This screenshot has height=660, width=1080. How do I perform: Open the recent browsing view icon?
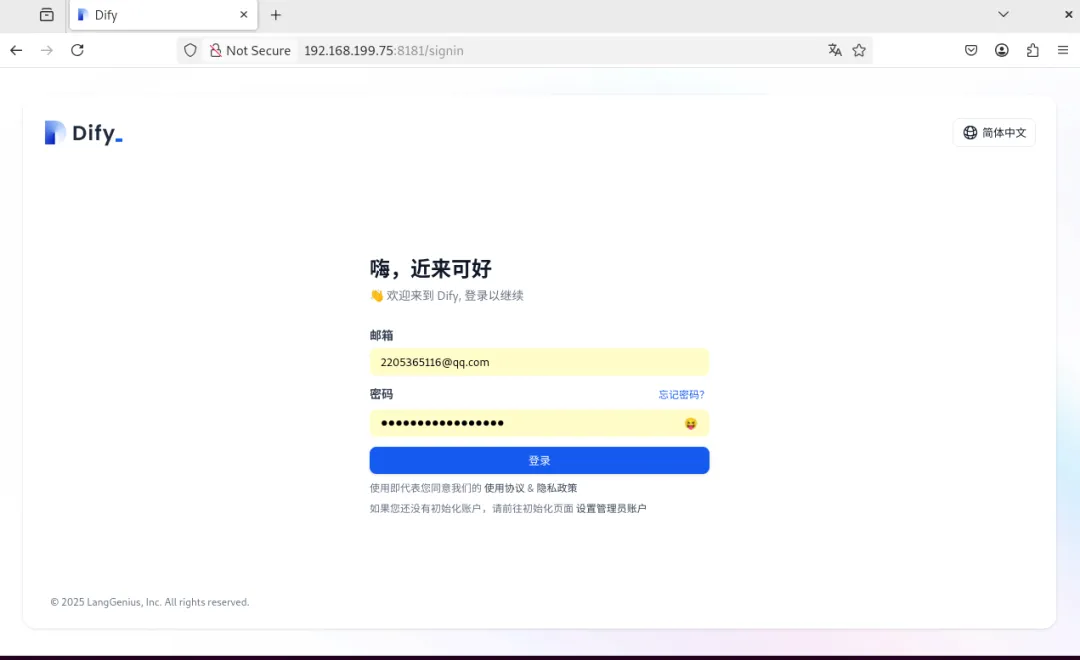tap(47, 14)
